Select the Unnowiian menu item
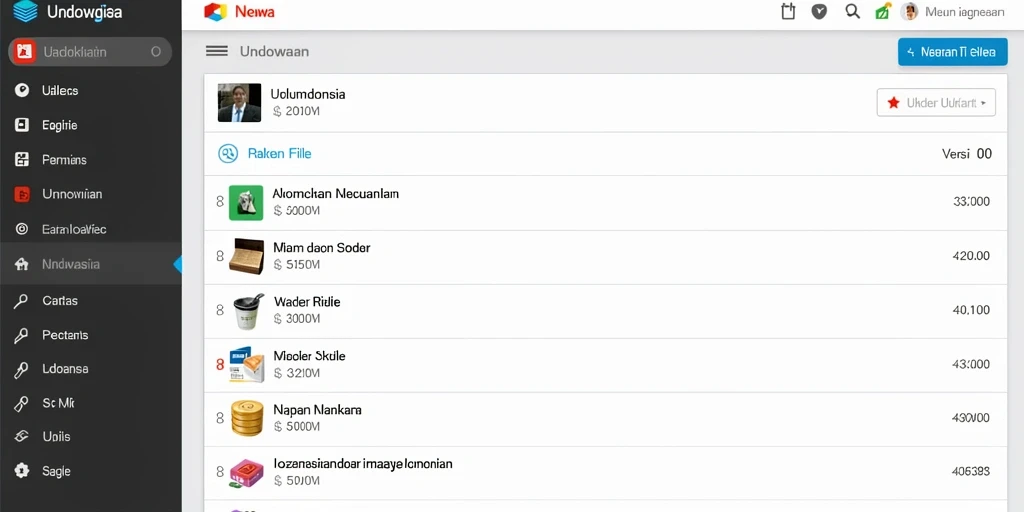This screenshot has height=512, width=1024. click(x=91, y=194)
